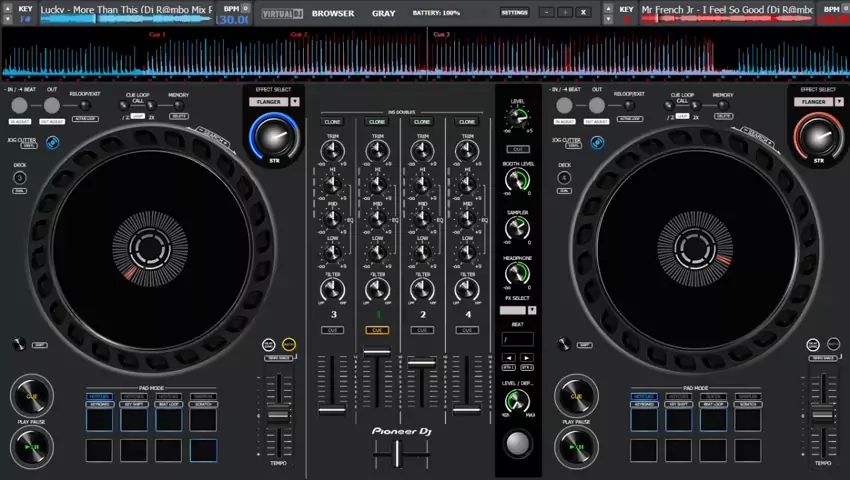Open left deck Flanger effect dropdown
The width and height of the screenshot is (850, 480).
(295, 102)
